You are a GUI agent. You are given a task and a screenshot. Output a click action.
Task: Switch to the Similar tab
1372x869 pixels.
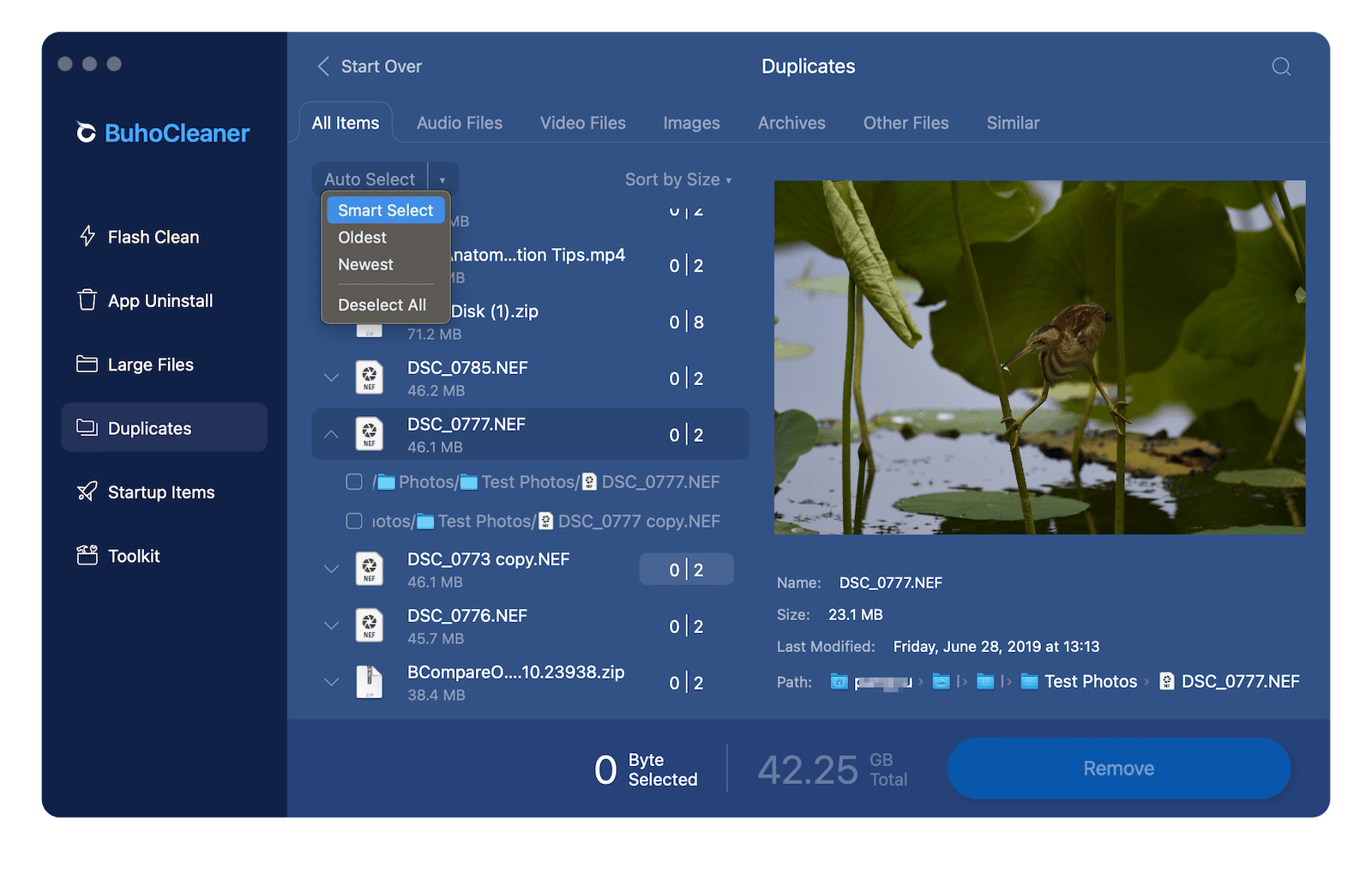[x=1013, y=123]
